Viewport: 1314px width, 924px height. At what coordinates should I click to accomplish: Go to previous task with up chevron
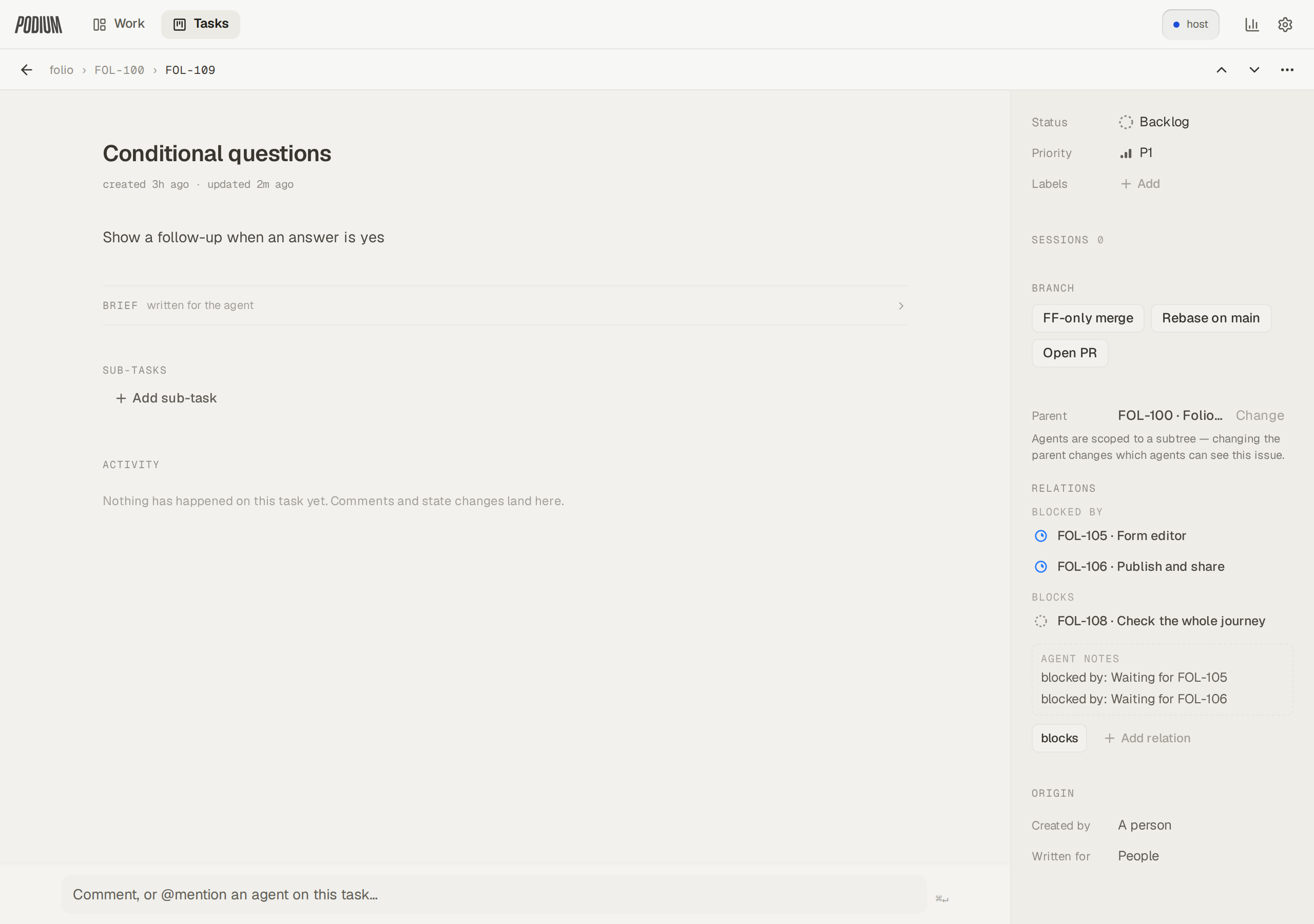click(1221, 70)
